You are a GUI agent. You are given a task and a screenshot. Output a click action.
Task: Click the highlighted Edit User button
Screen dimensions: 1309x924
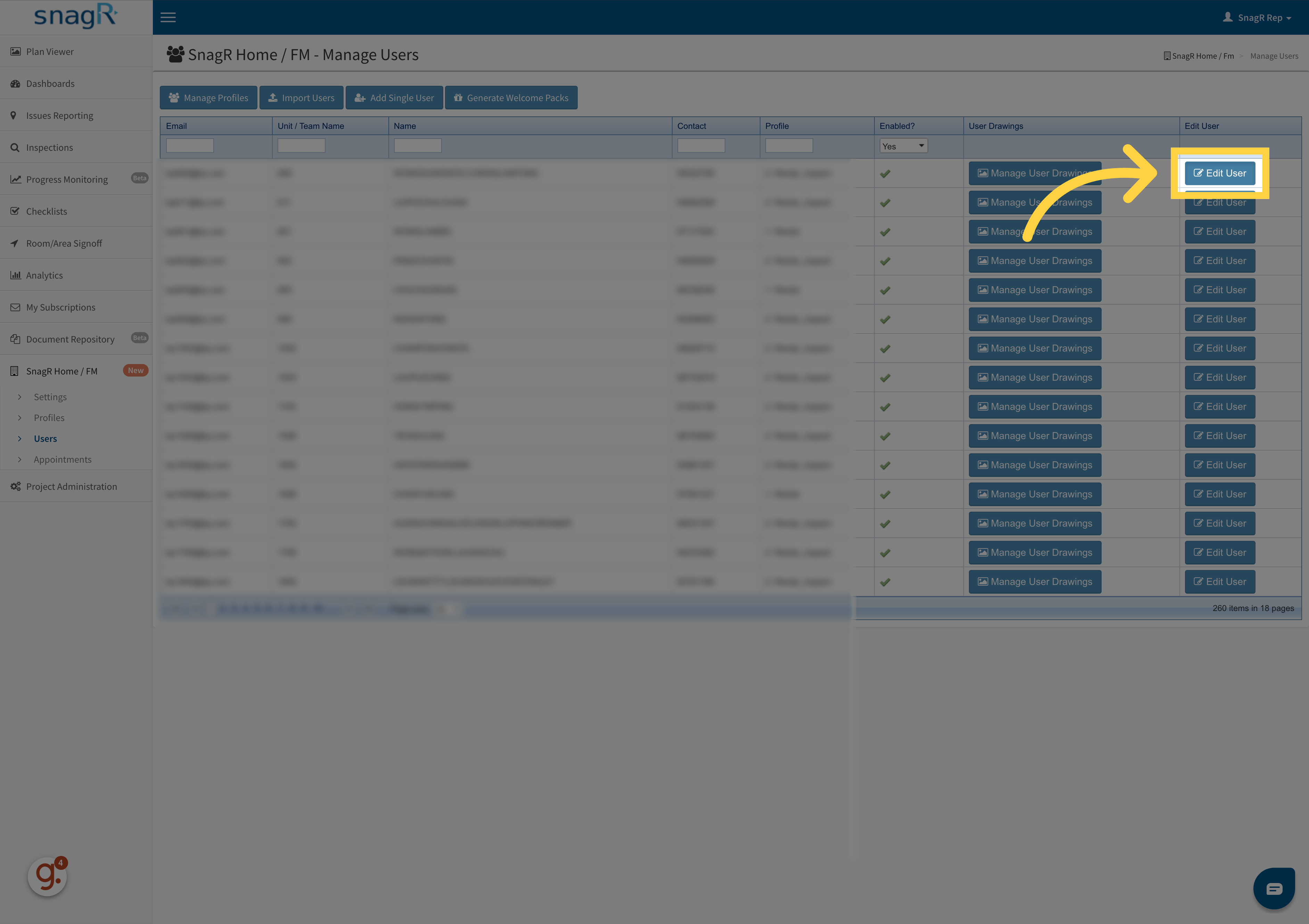(x=1219, y=173)
